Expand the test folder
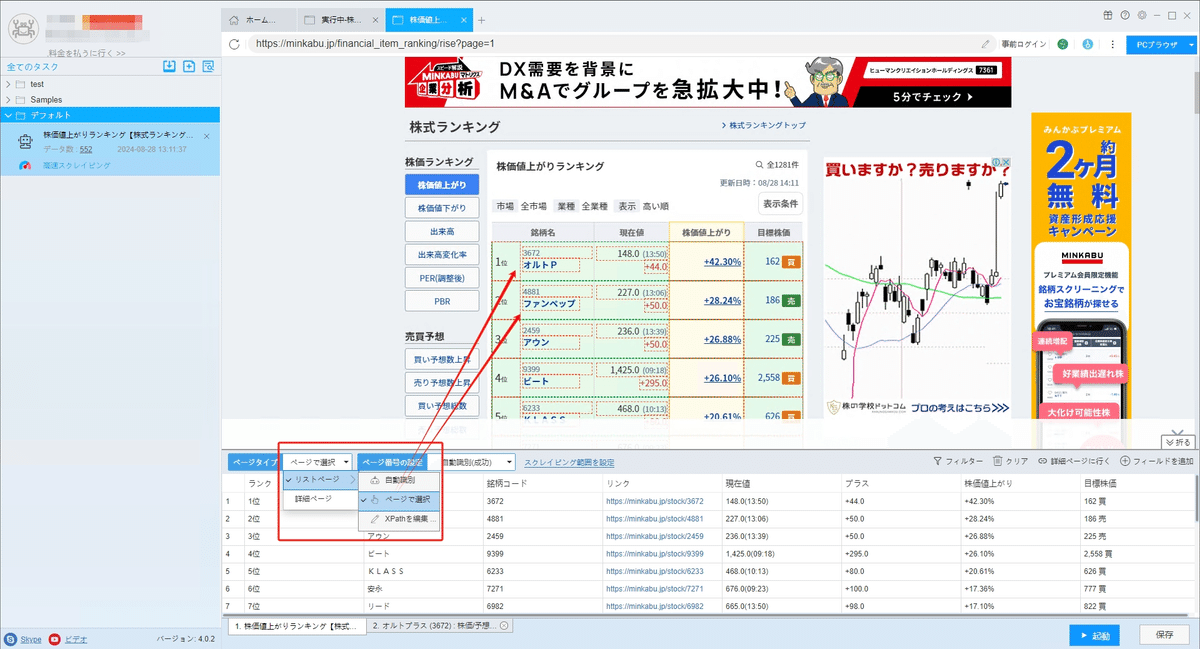This screenshot has height=649, width=1200. (x=9, y=84)
